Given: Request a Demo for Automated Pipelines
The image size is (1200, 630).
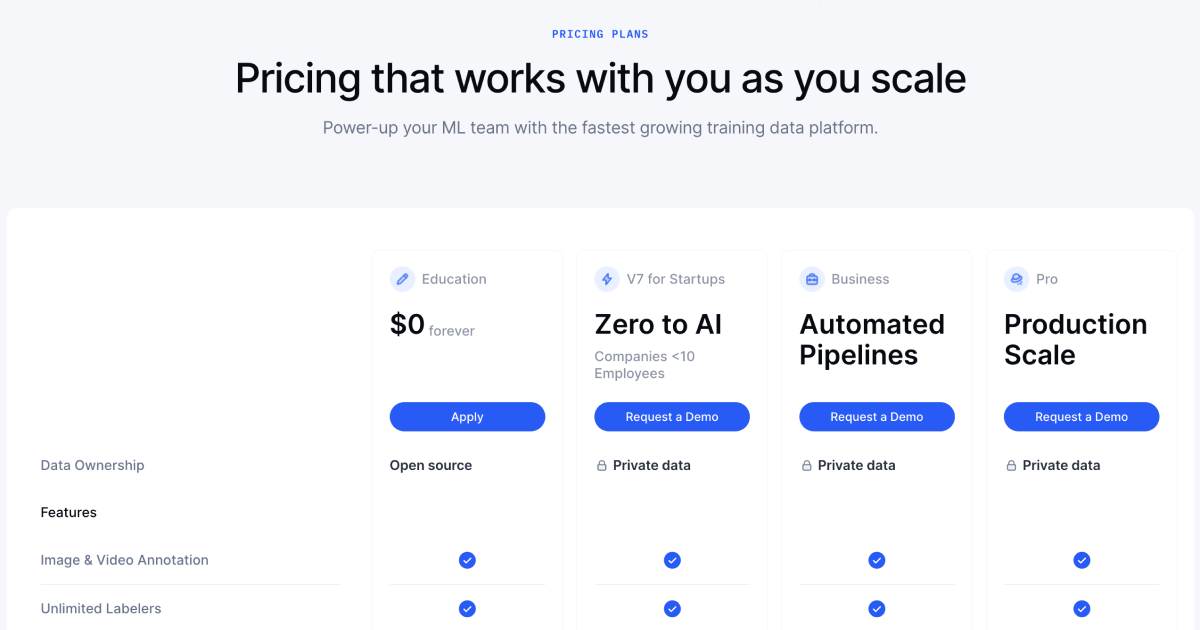Looking at the screenshot, I should [x=876, y=417].
